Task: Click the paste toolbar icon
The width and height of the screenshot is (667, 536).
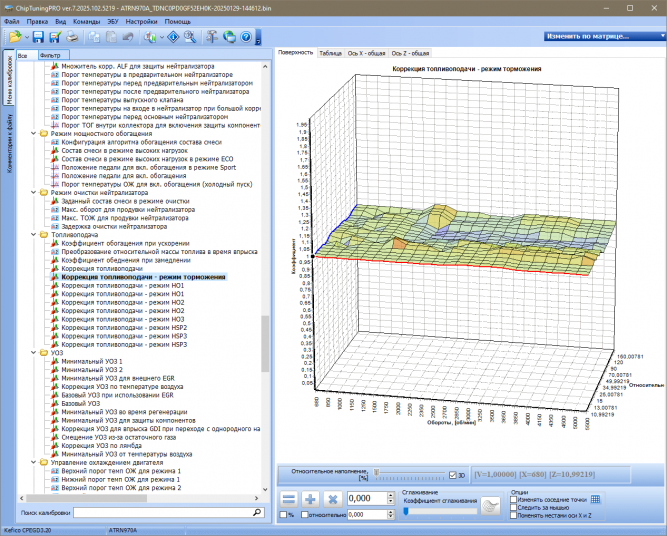Action: (111, 37)
